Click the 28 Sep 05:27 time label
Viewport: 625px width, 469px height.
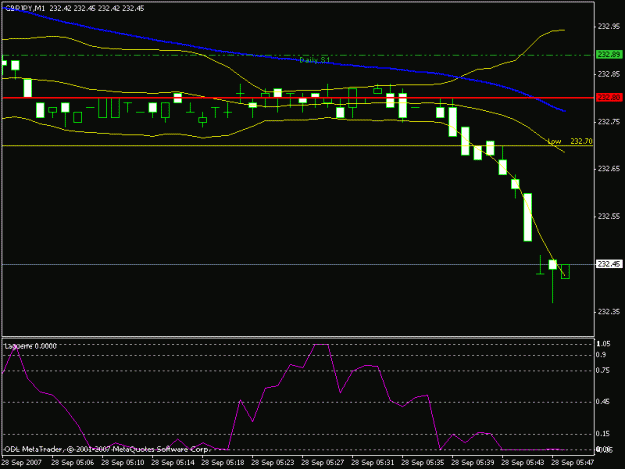[322, 463]
